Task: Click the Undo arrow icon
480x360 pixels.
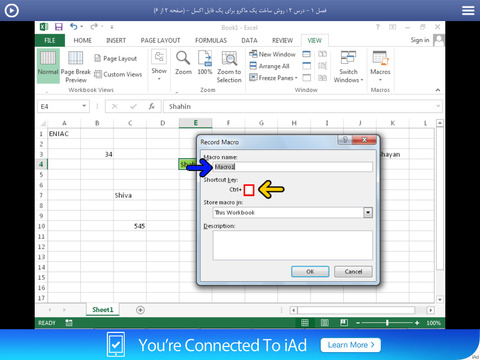Action: pos(74,27)
